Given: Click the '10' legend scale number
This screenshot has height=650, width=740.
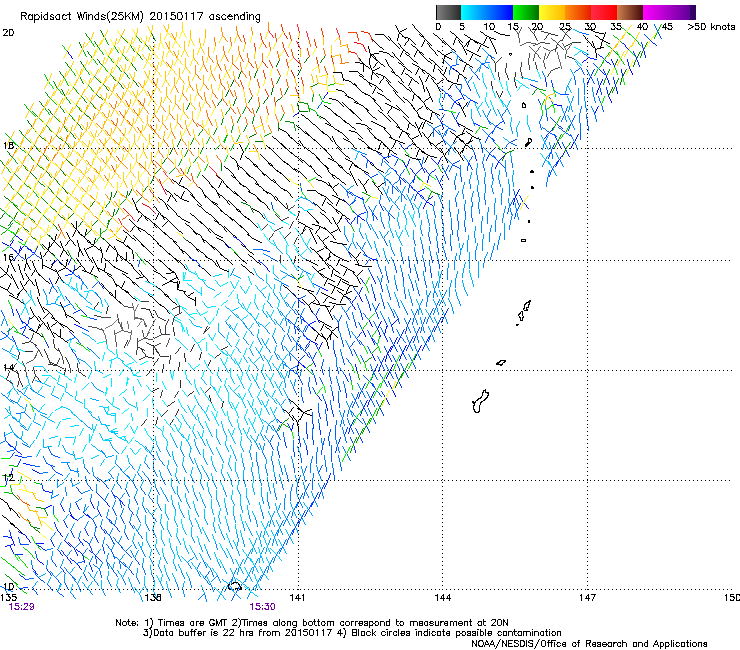Looking at the screenshot, I should (x=488, y=26).
